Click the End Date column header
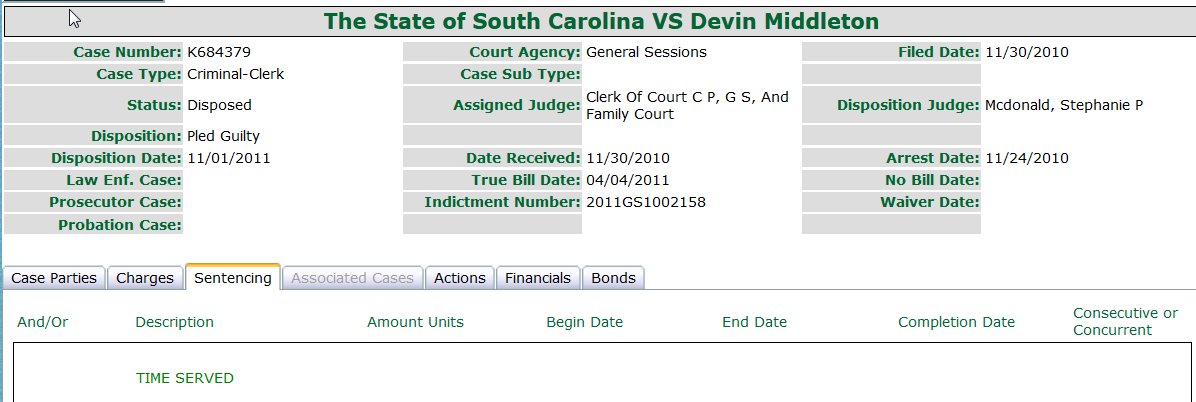Screen dimensions: 1196x402 [x=754, y=322]
